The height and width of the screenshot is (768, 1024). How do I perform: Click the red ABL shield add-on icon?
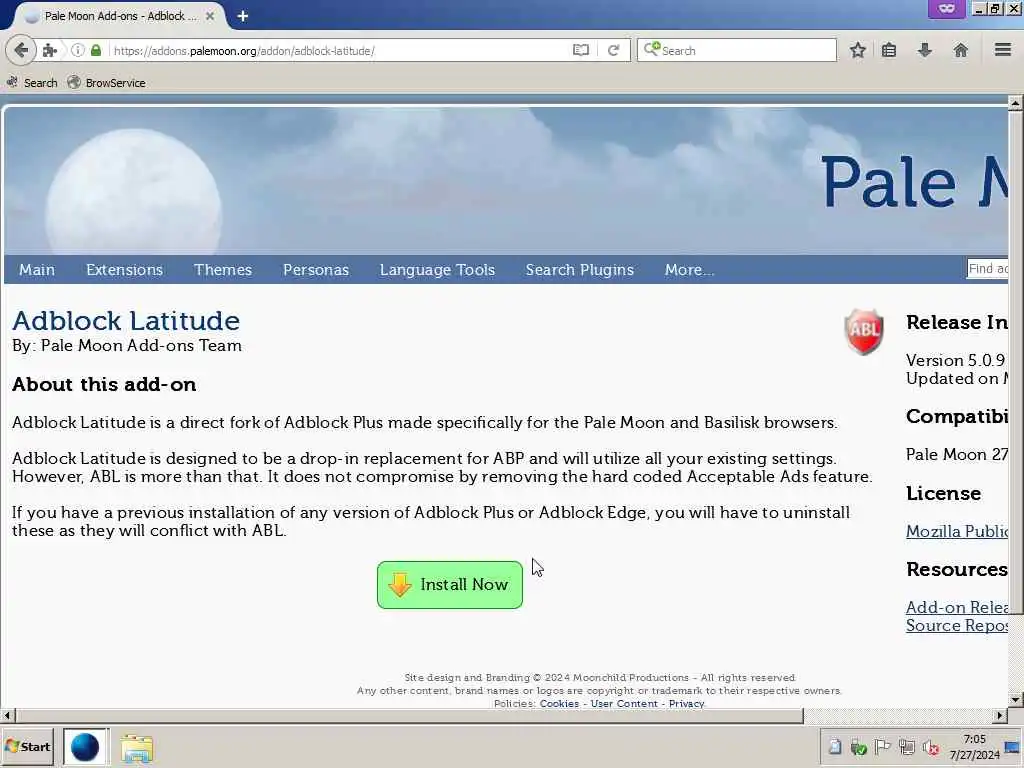pos(863,331)
